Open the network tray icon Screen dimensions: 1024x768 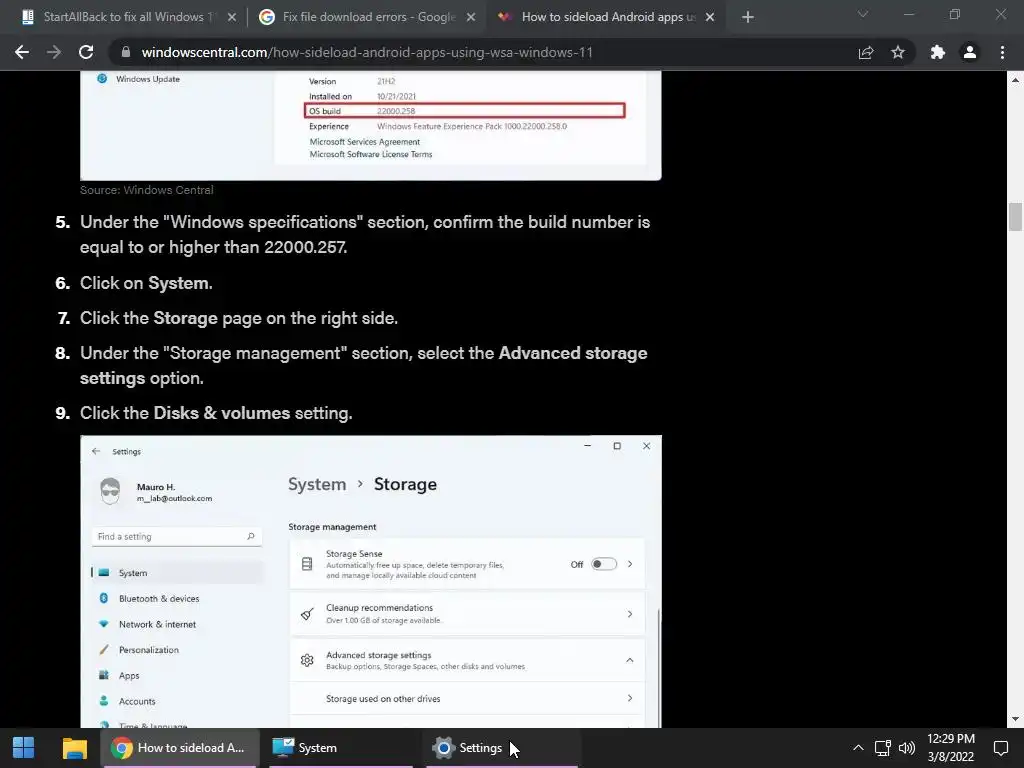[882, 748]
